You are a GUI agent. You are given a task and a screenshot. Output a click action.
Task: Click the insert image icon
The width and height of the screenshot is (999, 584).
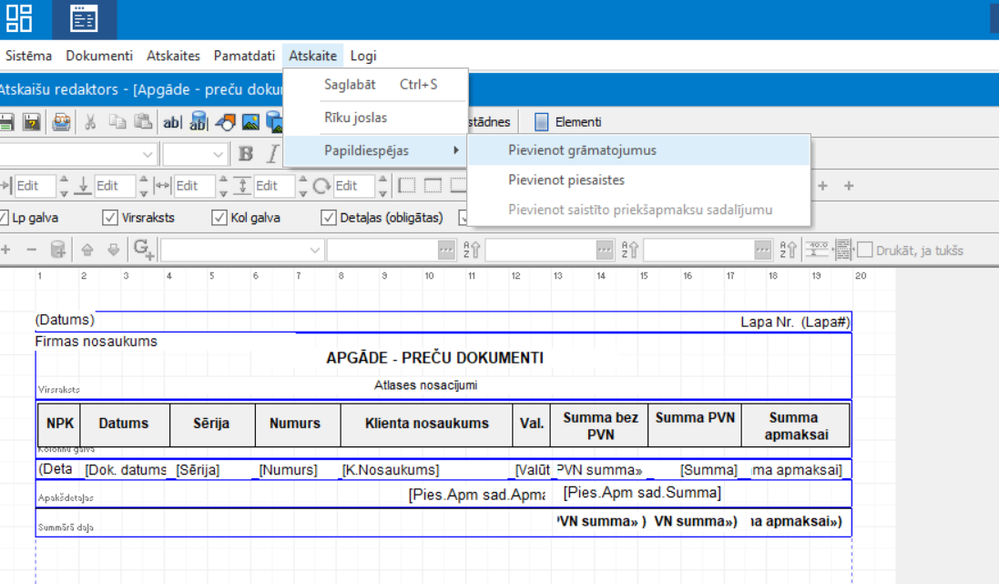[251, 122]
